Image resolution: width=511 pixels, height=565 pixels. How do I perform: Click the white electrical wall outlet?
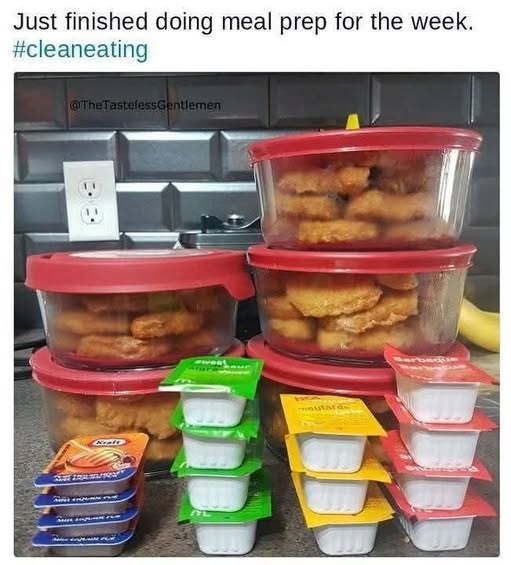(91, 200)
